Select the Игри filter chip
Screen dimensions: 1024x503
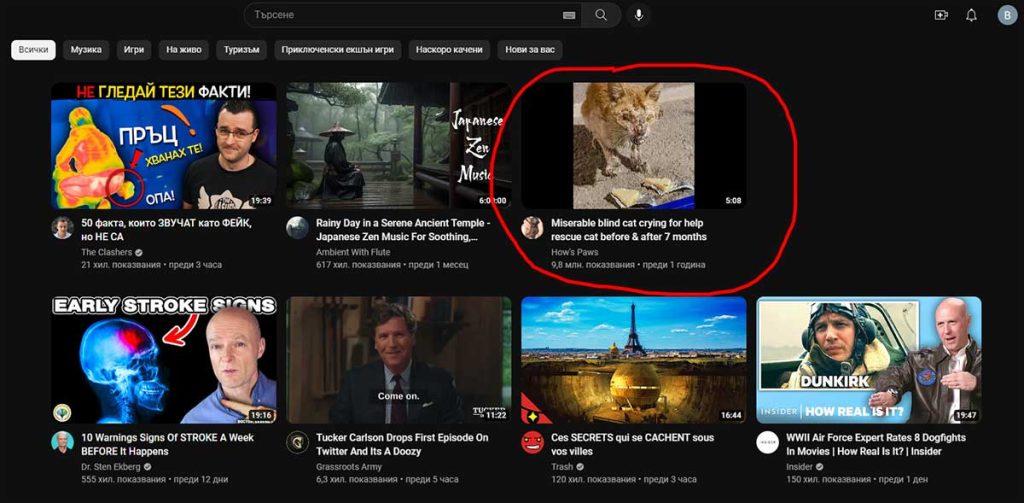click(134, 49)
